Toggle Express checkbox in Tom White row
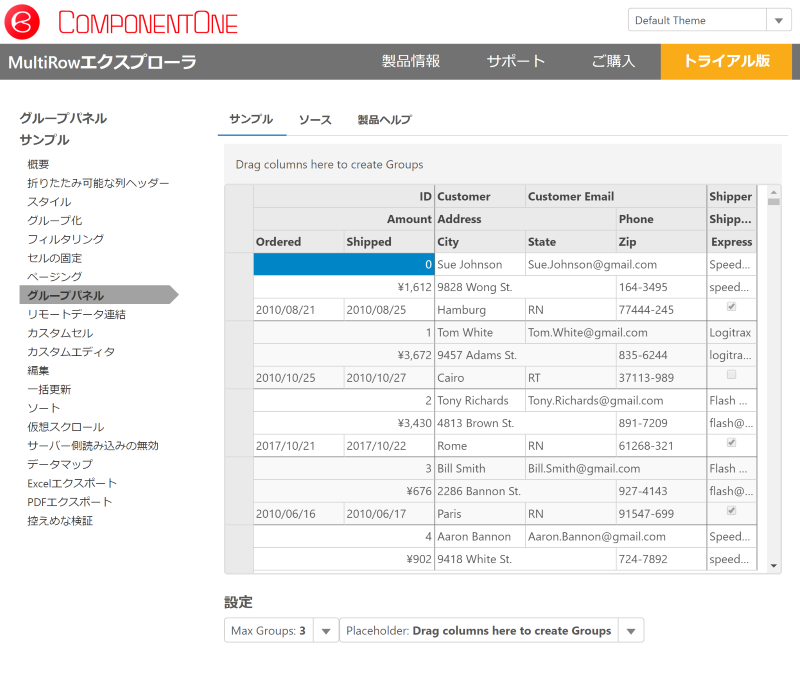Screen dimensions: 800x673 click(731, 375)
